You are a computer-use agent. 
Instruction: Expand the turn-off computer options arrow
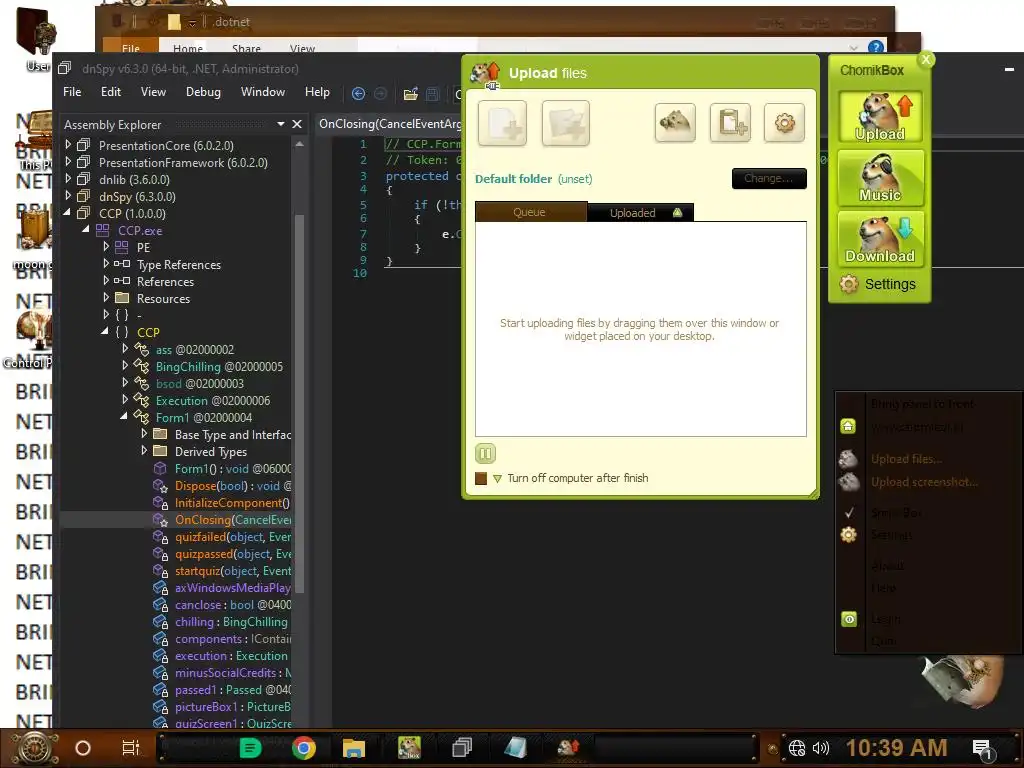pos(497,479)
